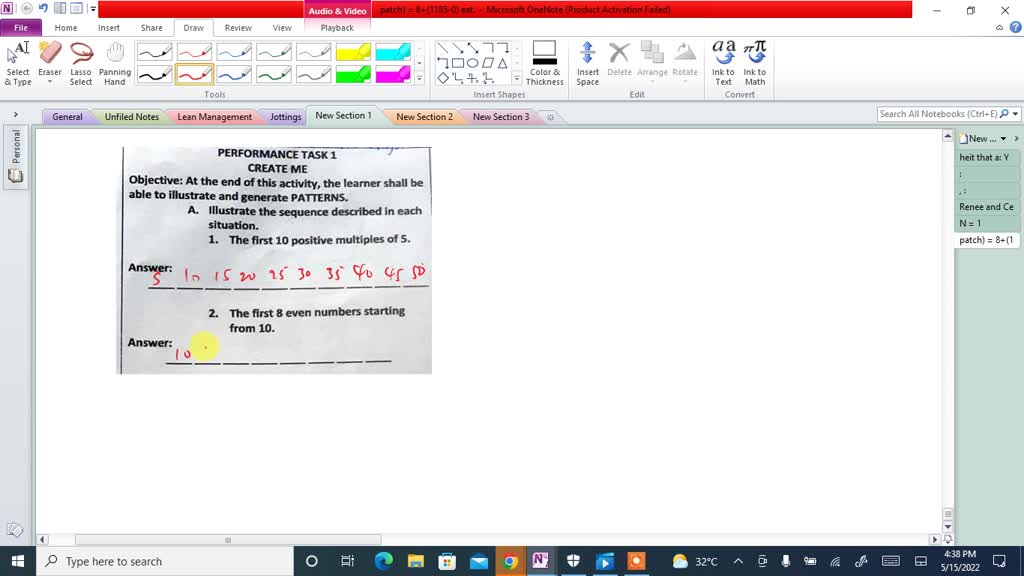Screen dimensions: 1024x576
Task: Create a new section via the plus tab
Action: (x=551, y=116)
